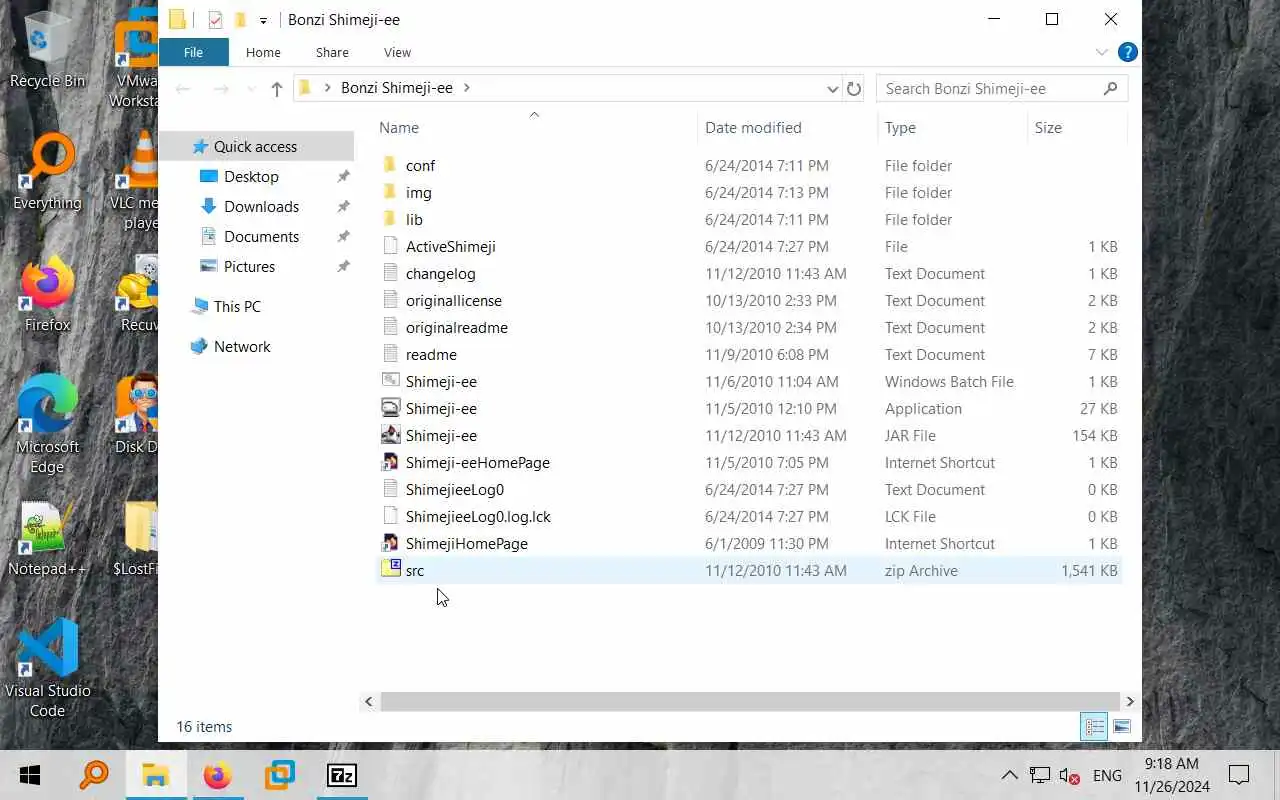Open Downloads in navigation pane
Viewport: 1280px width, 800px height.
(261, 206)
